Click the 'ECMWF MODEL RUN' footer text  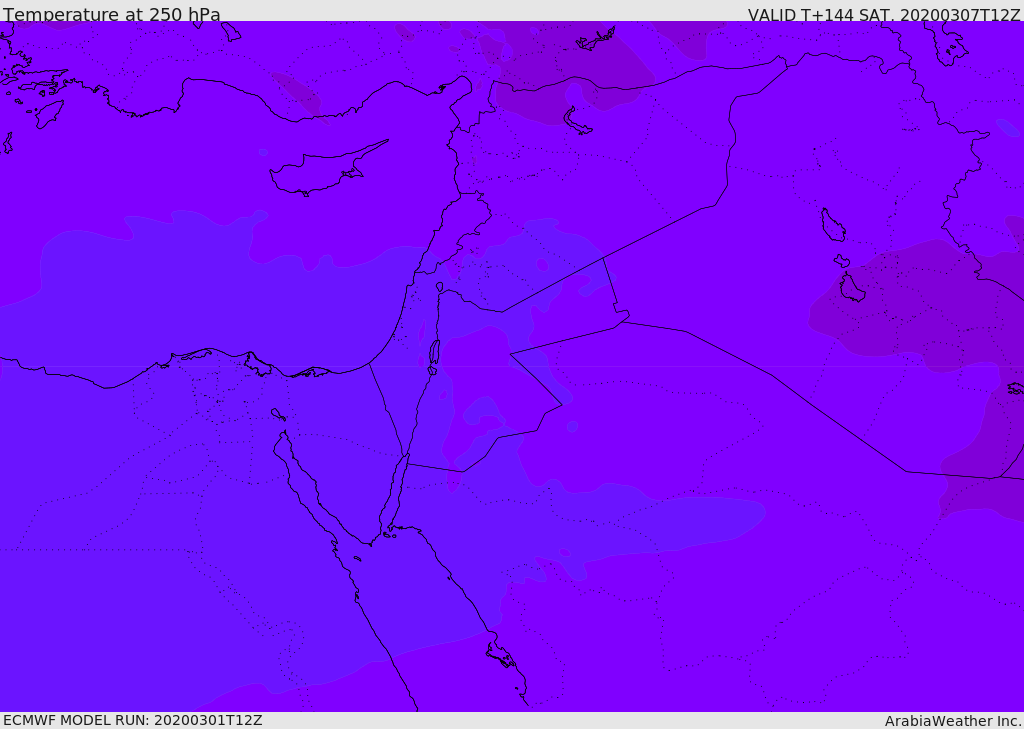pos(132,720)
